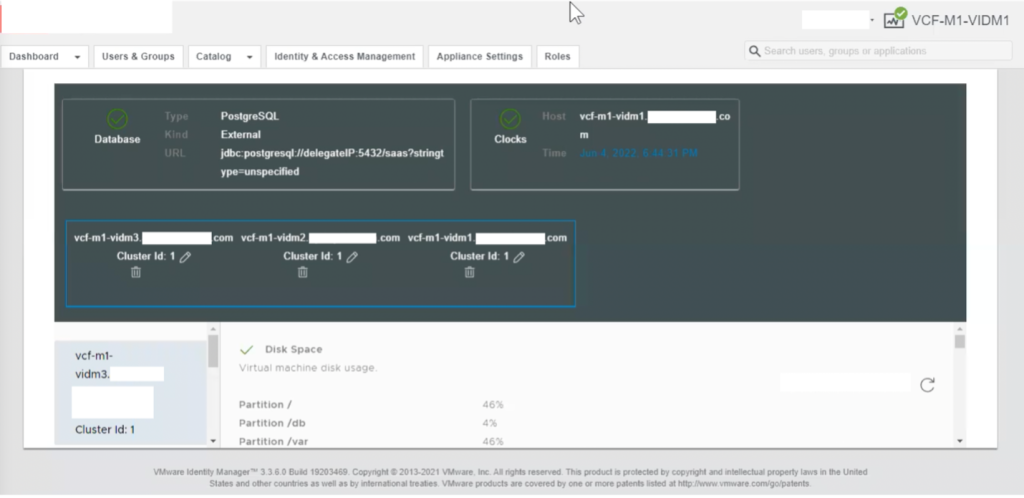This screenshot has height=498, width=1024.
Task: Click the clocks host vcf-m1-vidm1 value
Action: click(x=654, y=125)
